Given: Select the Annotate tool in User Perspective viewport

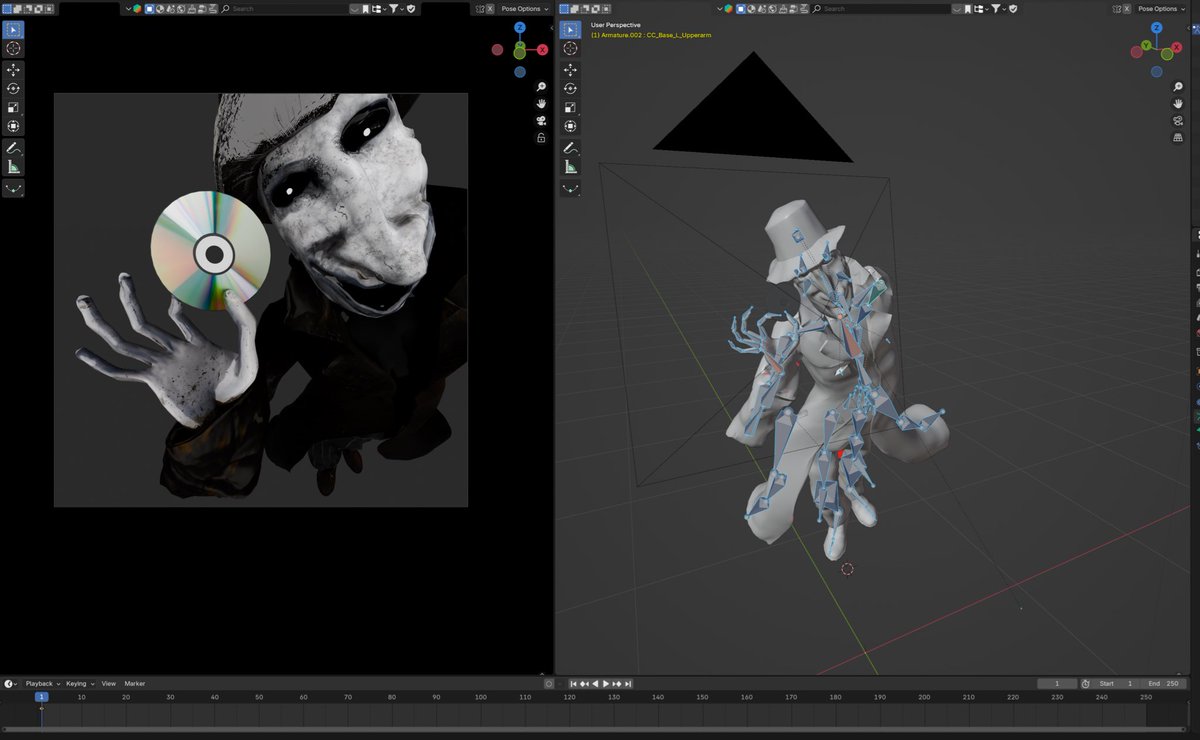Looking at the screenshot, I should tap(571, 148).
